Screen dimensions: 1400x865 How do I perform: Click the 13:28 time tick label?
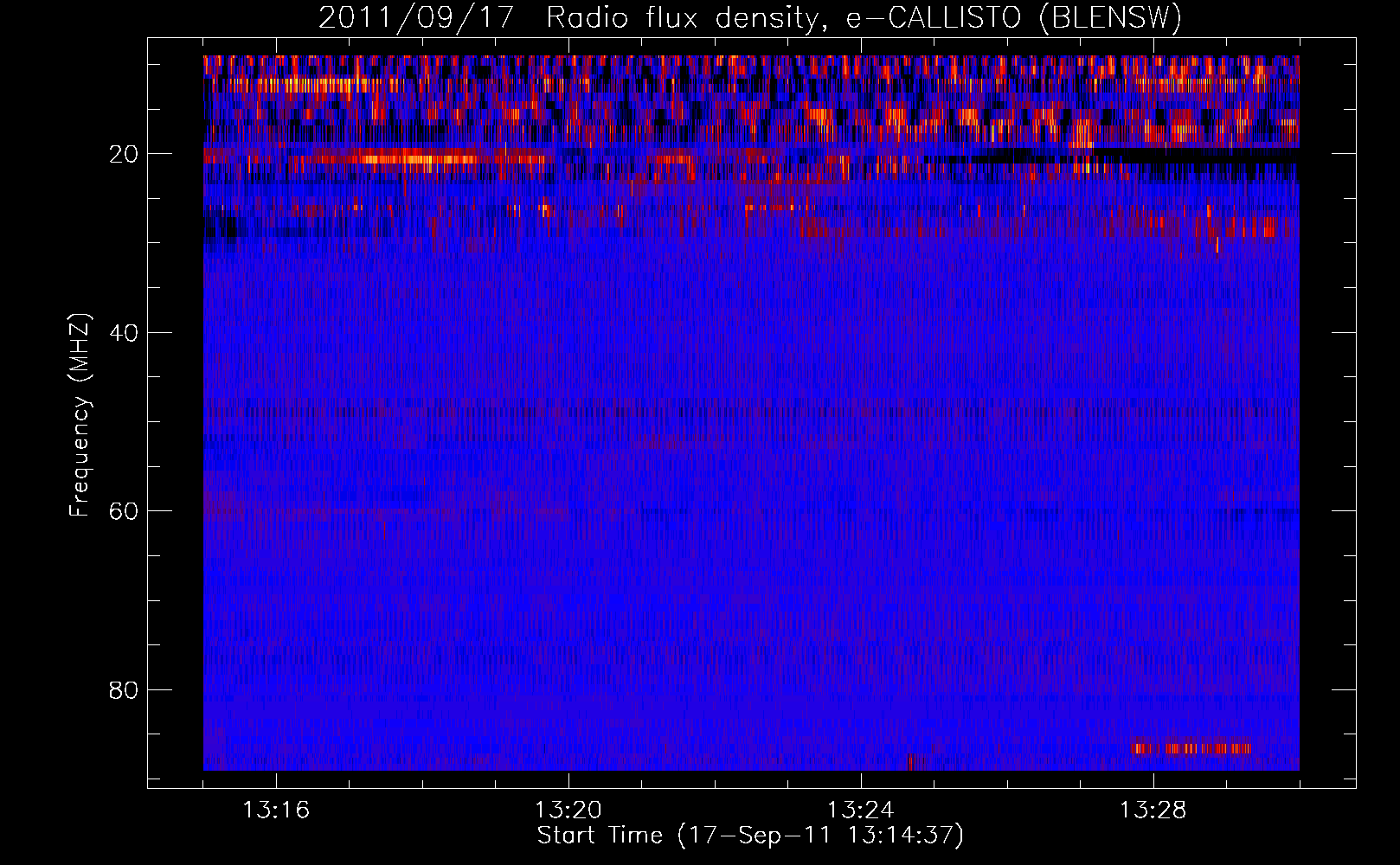coord(1153,811)
